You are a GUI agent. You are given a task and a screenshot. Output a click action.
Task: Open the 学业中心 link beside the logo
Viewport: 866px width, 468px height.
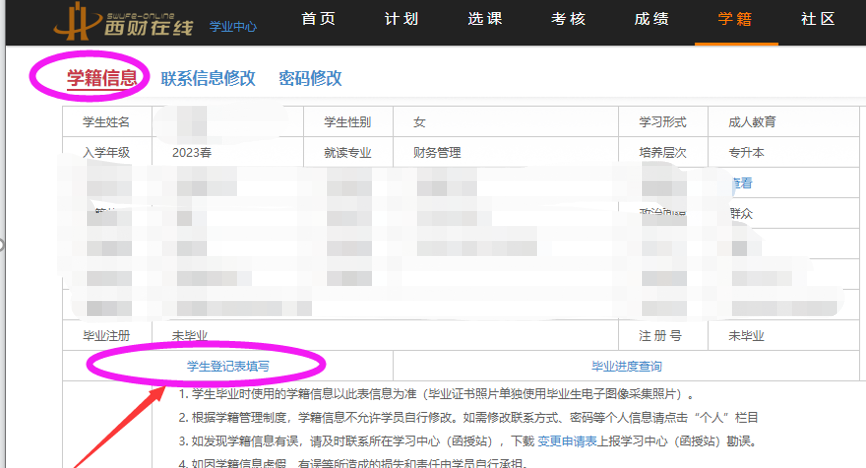coord(232,26)
